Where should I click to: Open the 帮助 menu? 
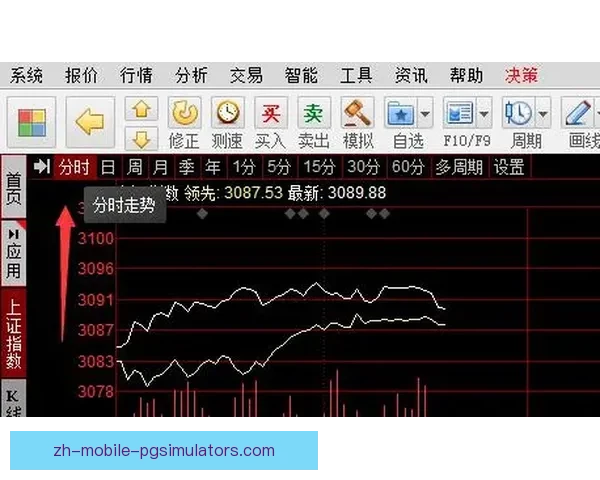tap(466, 75)
